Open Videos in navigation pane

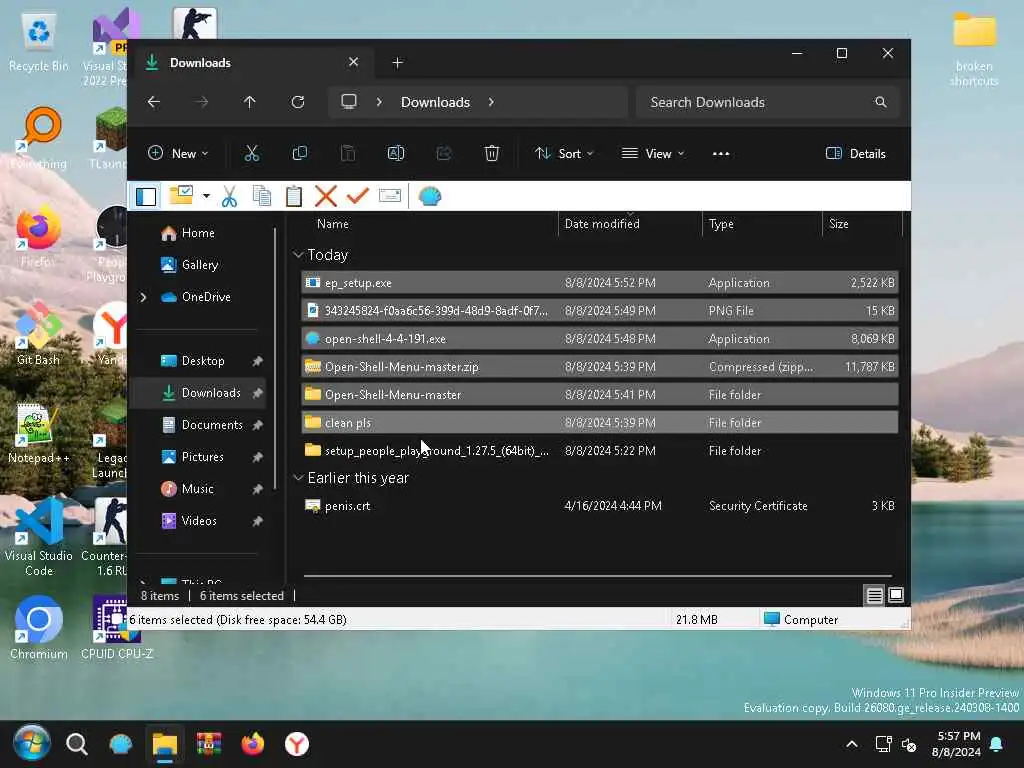point(199,520)
